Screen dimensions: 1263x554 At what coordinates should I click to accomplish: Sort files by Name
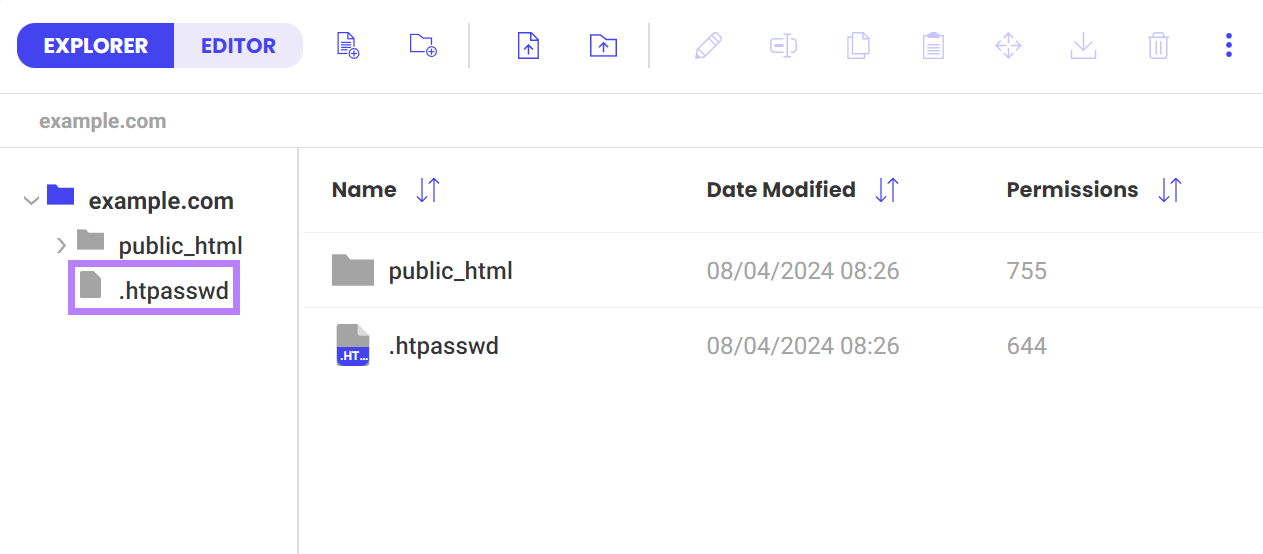[428, 190]
